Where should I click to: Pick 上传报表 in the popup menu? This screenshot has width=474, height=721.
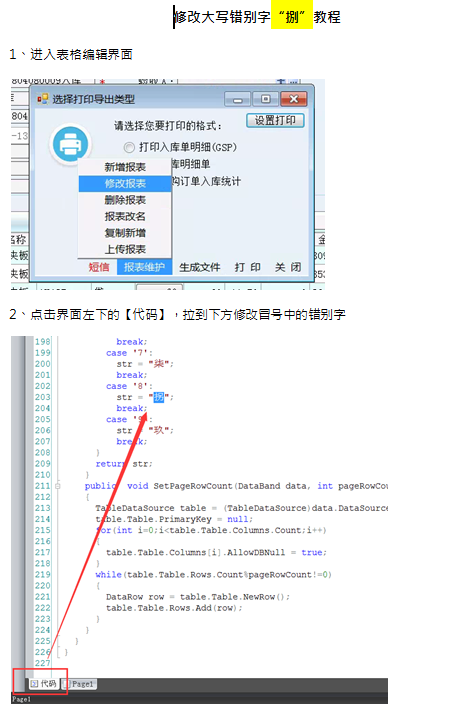[125, 249]
